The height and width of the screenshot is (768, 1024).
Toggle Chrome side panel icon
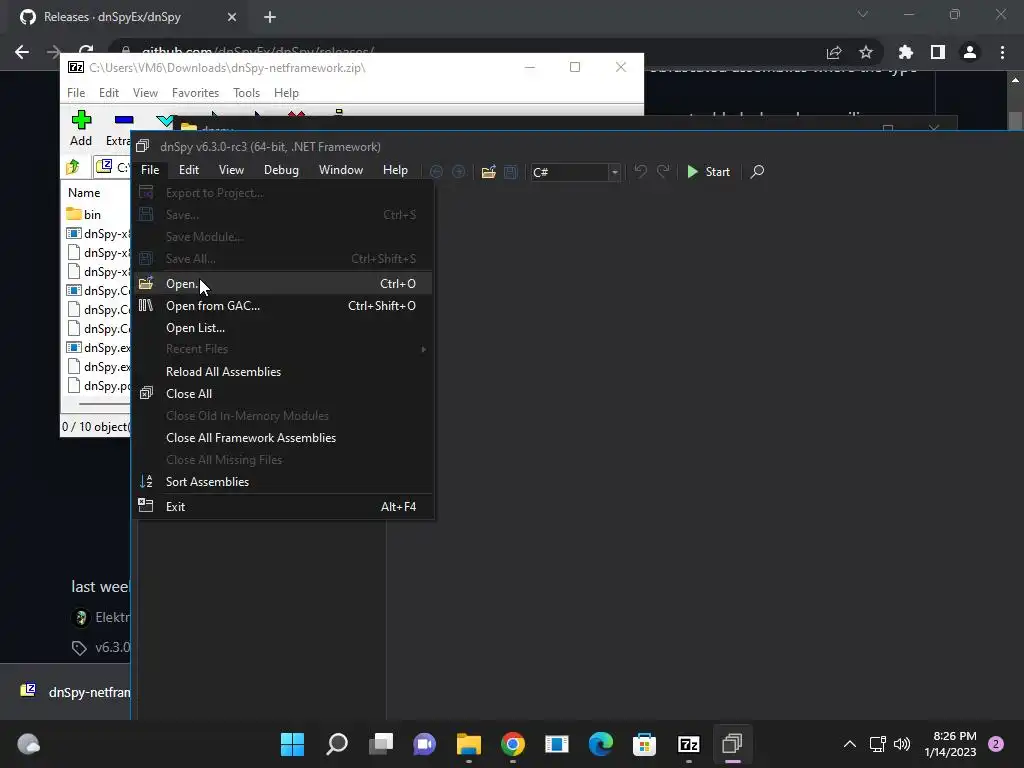938,52
